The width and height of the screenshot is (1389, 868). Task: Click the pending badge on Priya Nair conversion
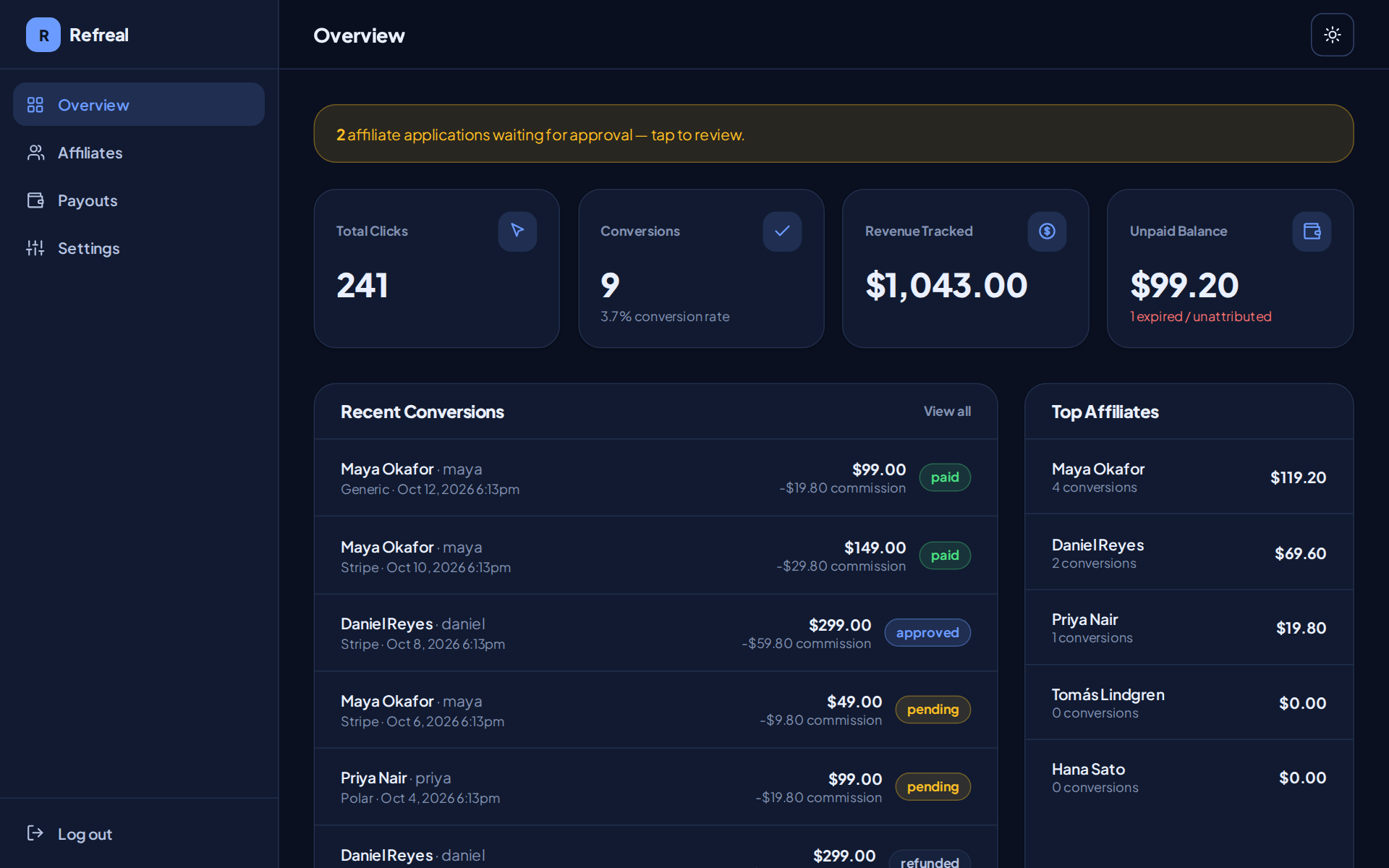(933, 787)
